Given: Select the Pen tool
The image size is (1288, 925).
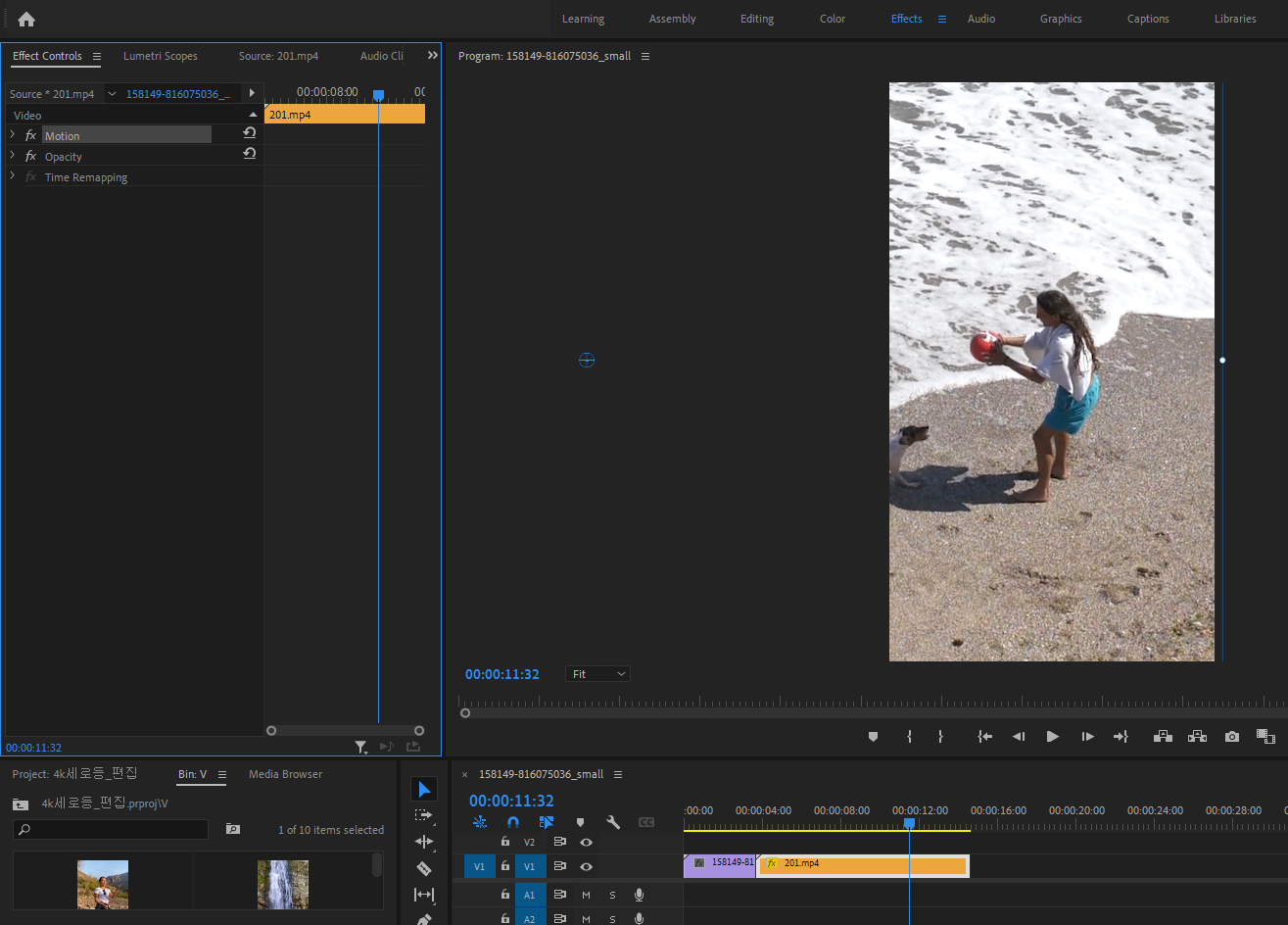Looking at the screenshot, I should [x=424, y=919].
